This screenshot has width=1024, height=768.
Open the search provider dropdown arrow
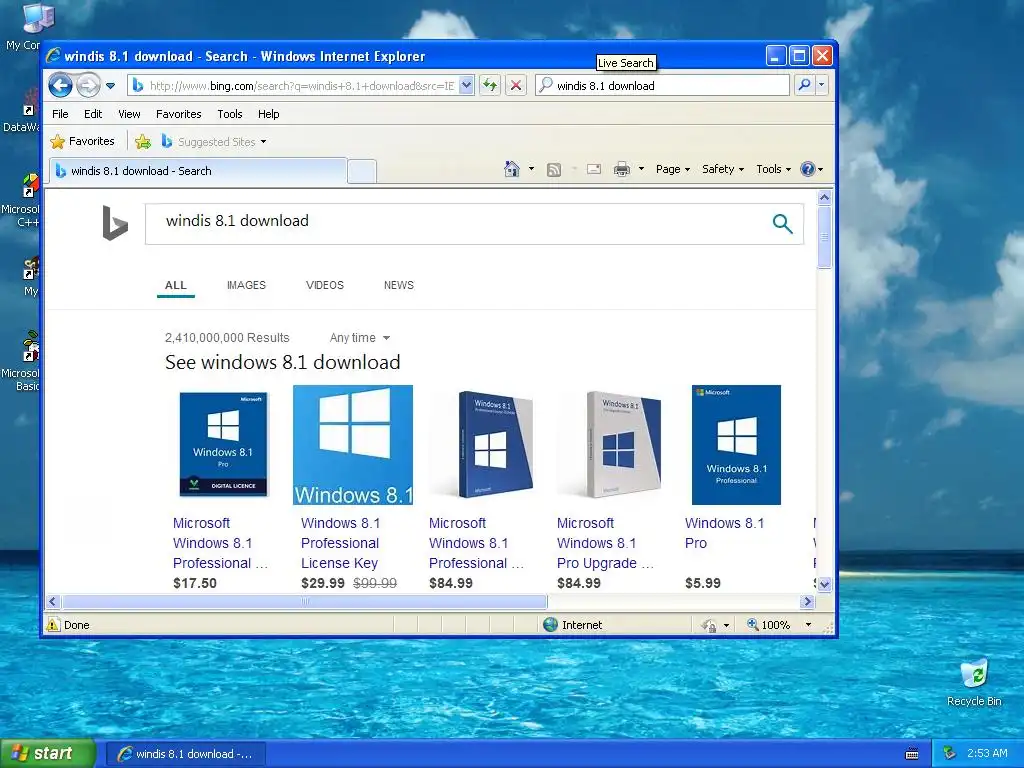point(822,86)
